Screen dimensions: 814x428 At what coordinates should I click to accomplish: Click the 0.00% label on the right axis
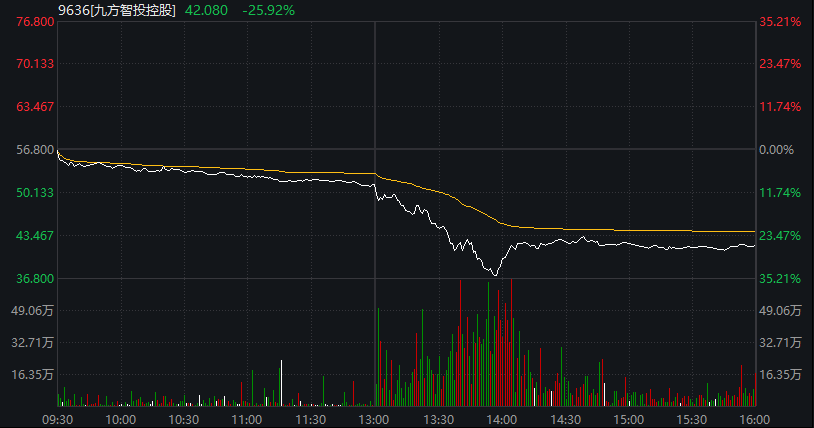(781, 150)
